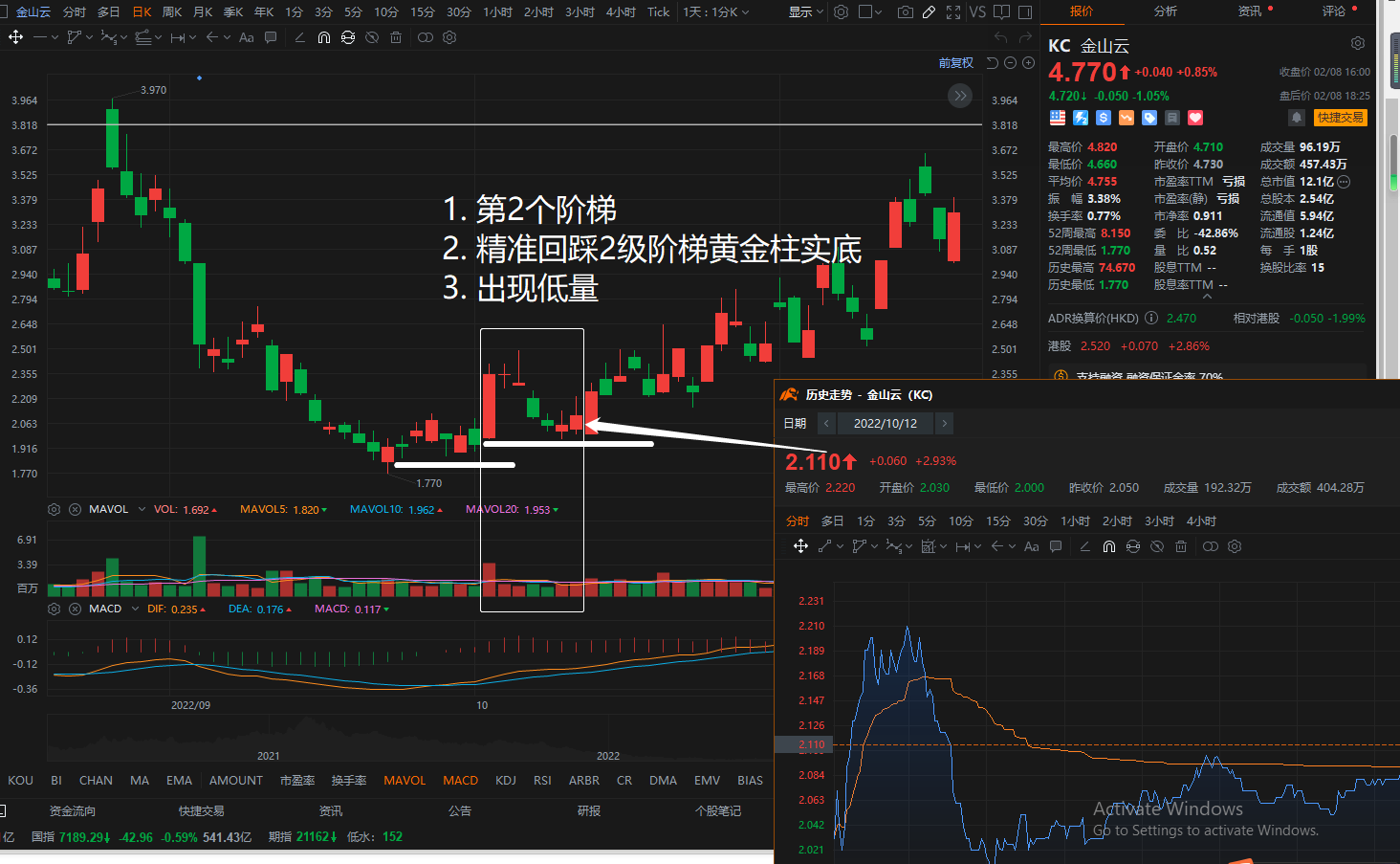1400x864 pixels.
Task: Zoom in the chart with plus circle
Action: [1028, 63]
